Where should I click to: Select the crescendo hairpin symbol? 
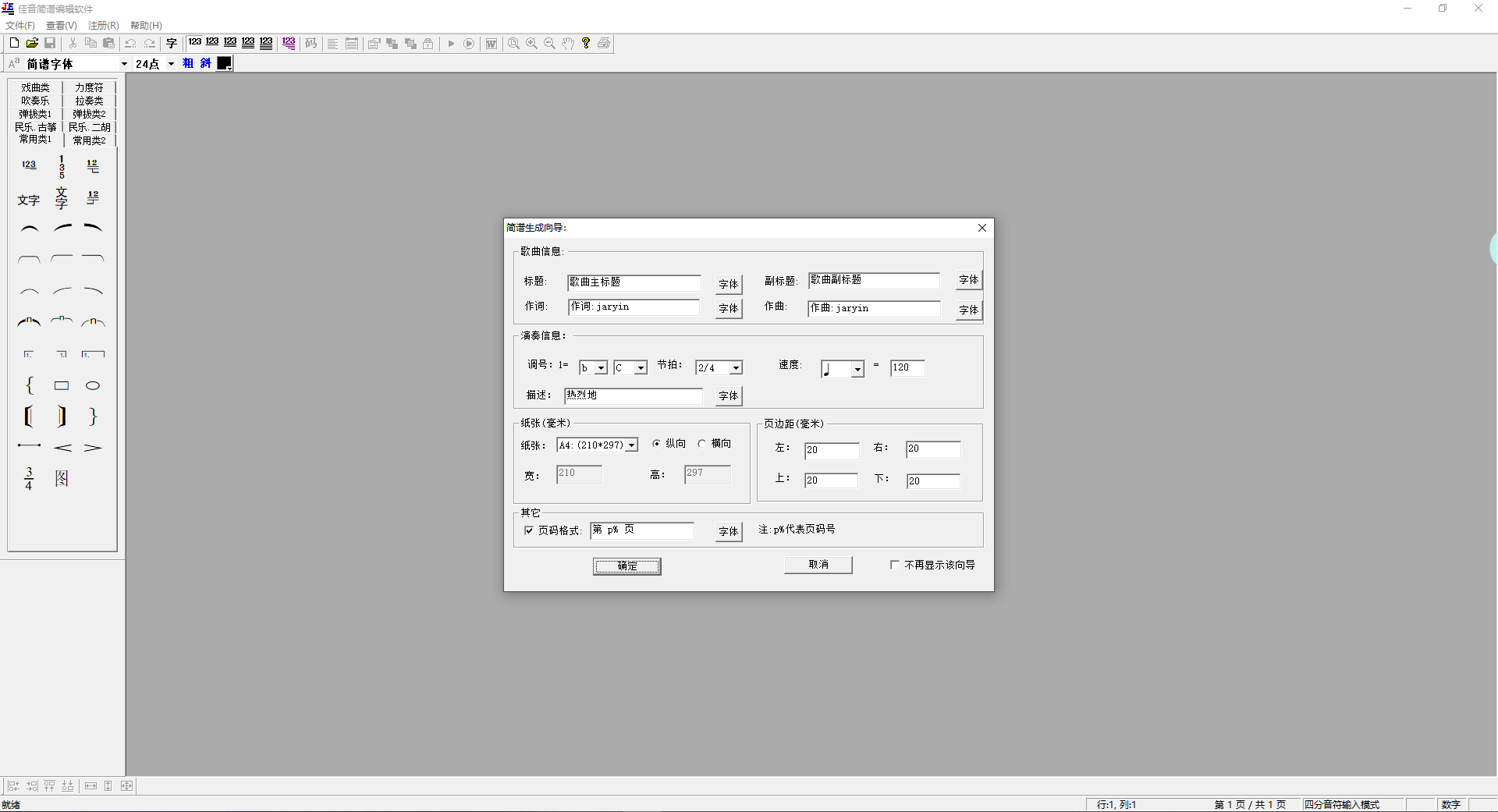point(62,448)
